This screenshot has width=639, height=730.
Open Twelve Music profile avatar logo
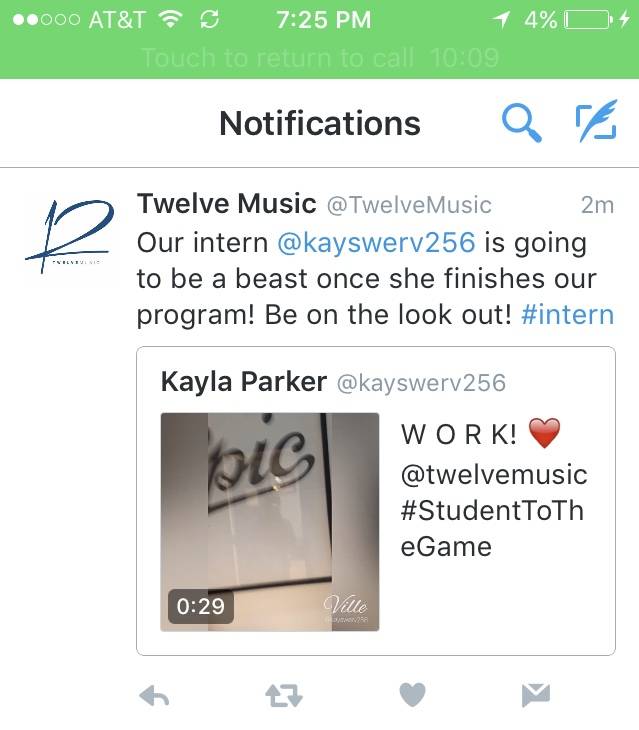click(x=70, y=237)
